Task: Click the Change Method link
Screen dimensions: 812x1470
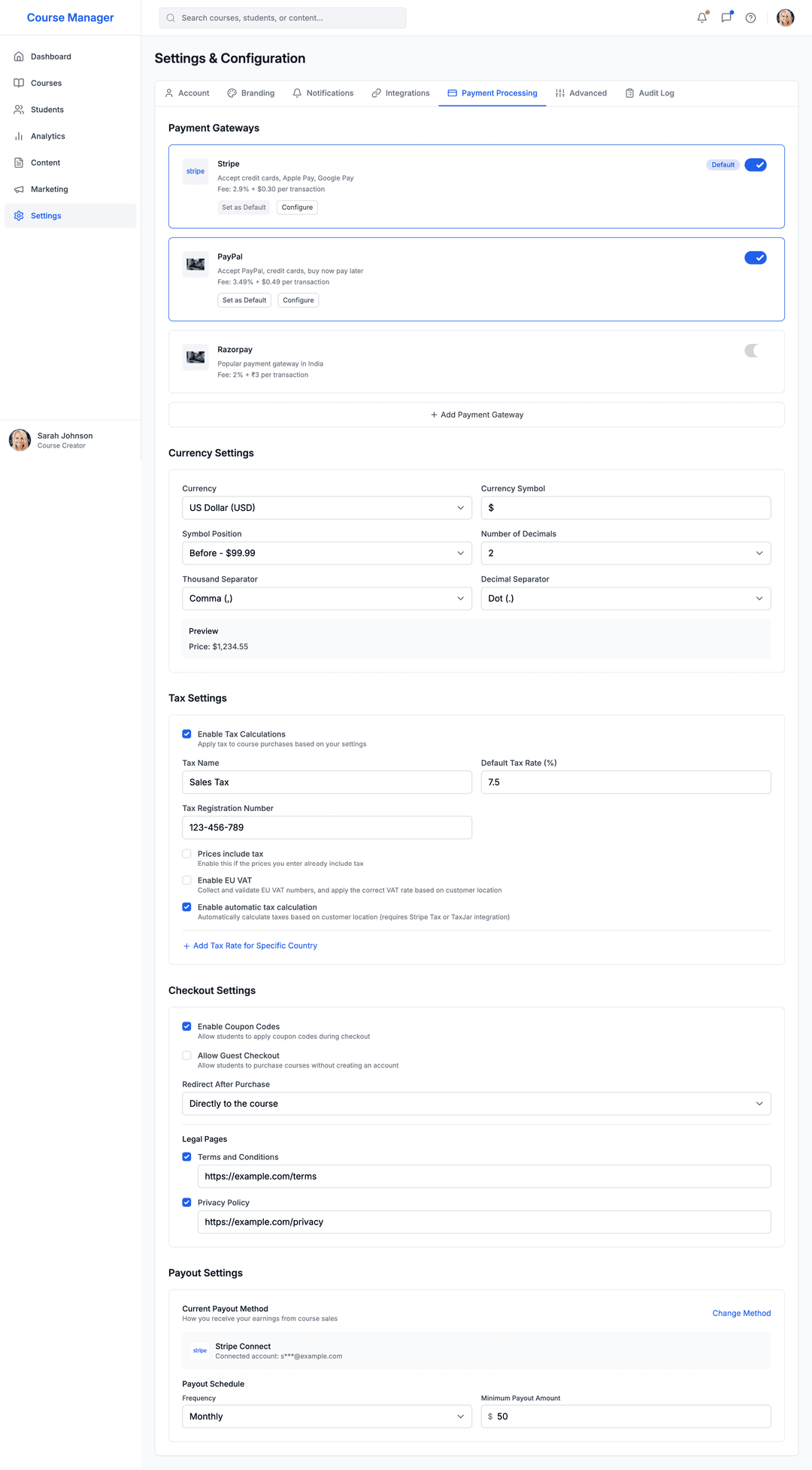Action: (x=741, y=1314)
